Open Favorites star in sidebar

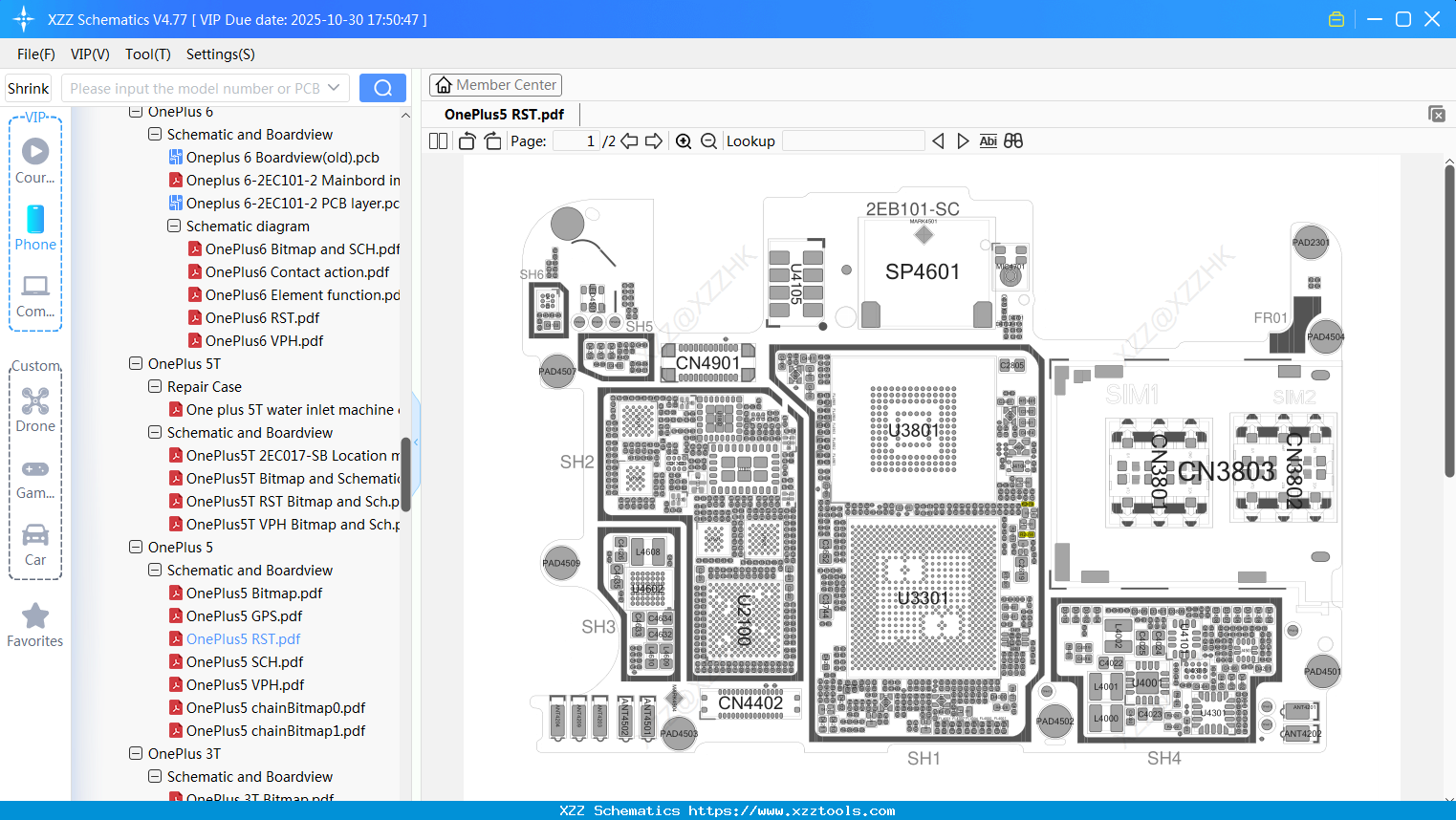pos(35,626)
